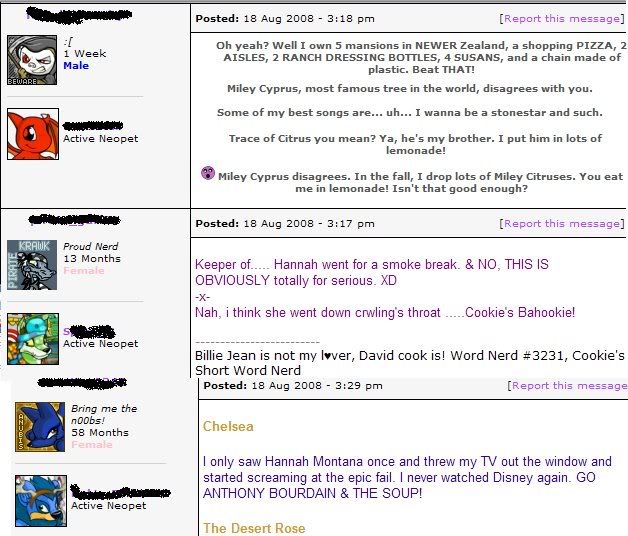Click the purple shocked smiley emoticon
The image size is (628, 536).
pyautogui.click(x=208, y=173)
